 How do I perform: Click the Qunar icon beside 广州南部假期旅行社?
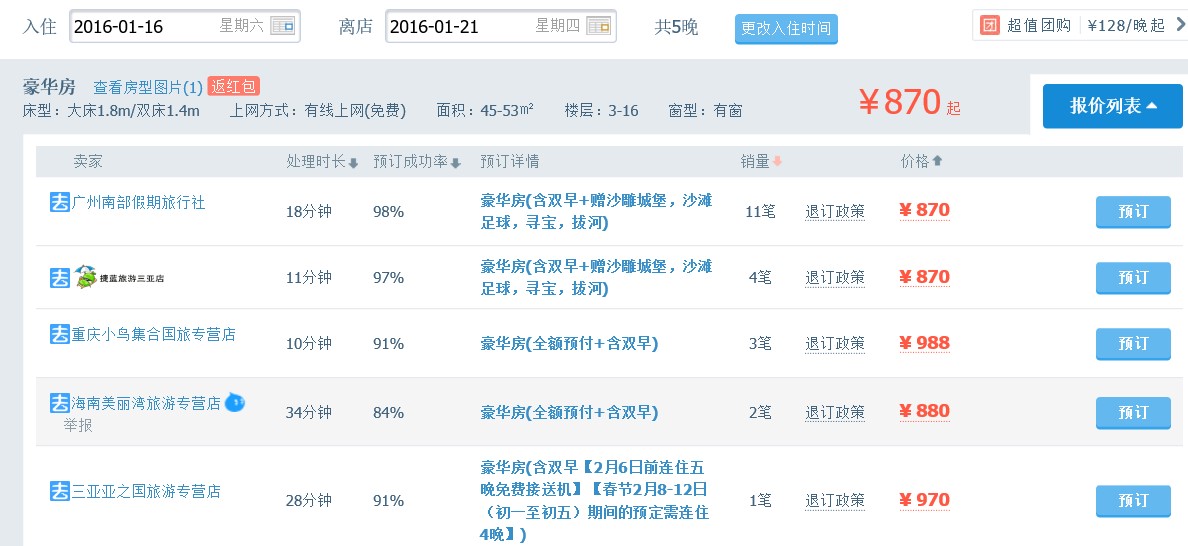coord(60,202)
